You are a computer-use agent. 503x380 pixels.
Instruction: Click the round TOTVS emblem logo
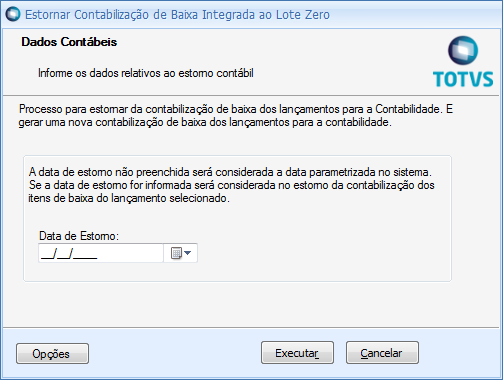(x=463, y=51)
